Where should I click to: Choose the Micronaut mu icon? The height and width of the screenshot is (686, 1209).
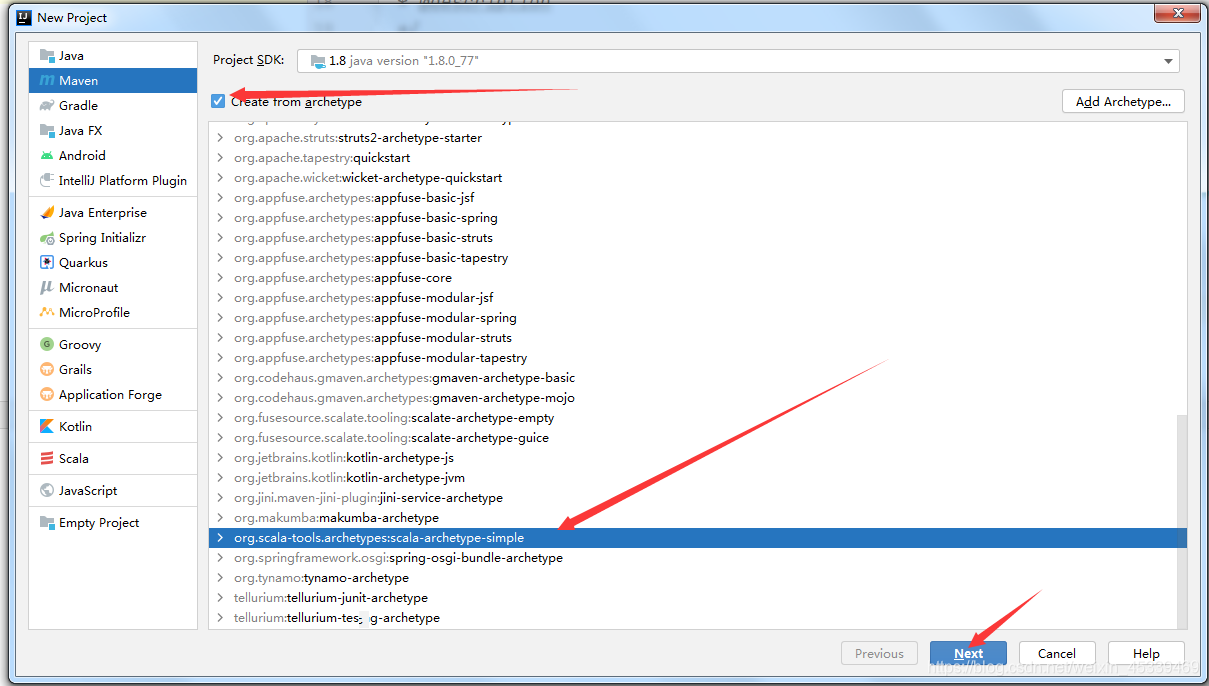point(46,288)
